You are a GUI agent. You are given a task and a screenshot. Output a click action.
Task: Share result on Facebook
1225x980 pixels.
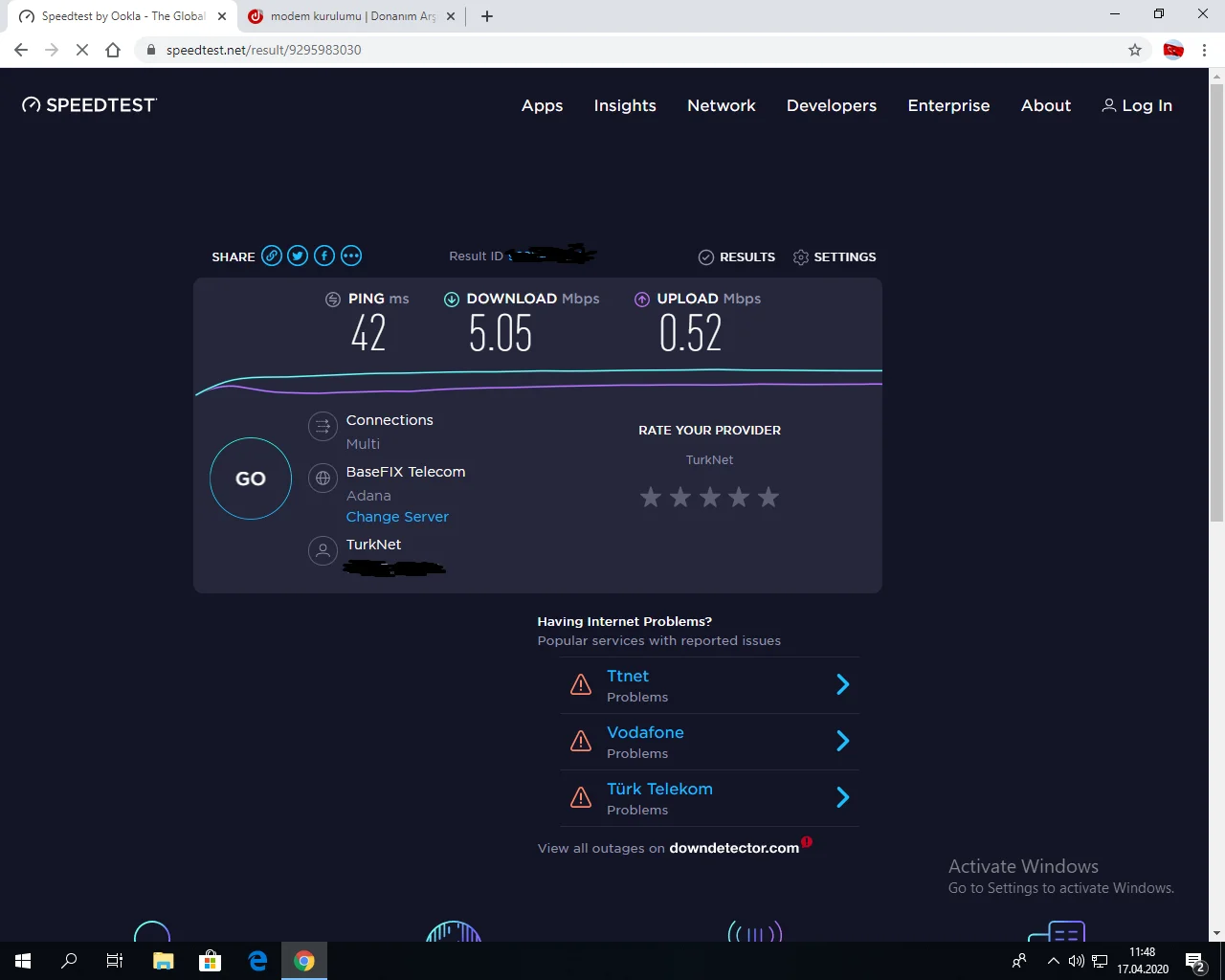click(324, 256)
